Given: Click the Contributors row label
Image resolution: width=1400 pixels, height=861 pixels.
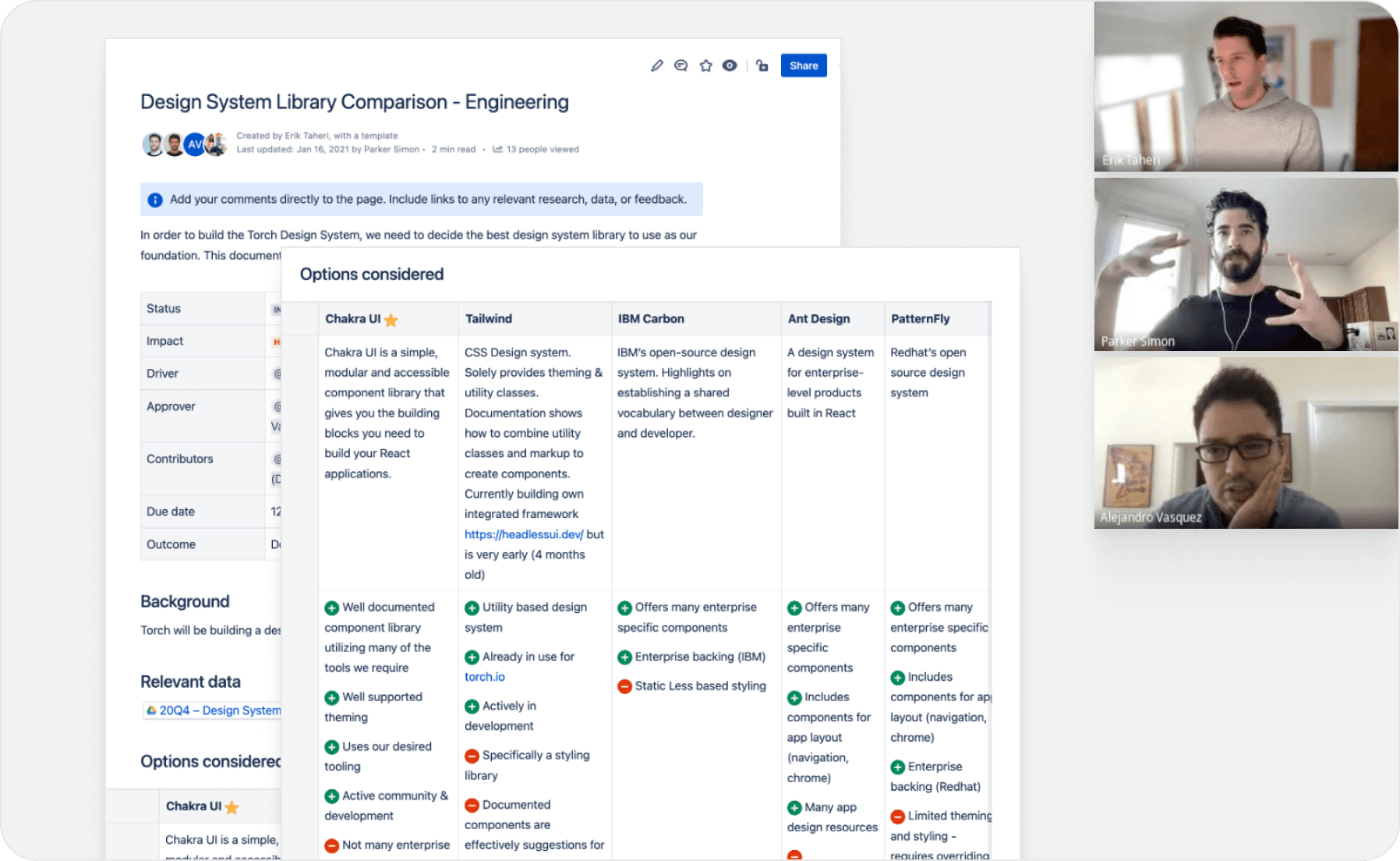Looking at the screenshot, I should click(x=179, y=459).
